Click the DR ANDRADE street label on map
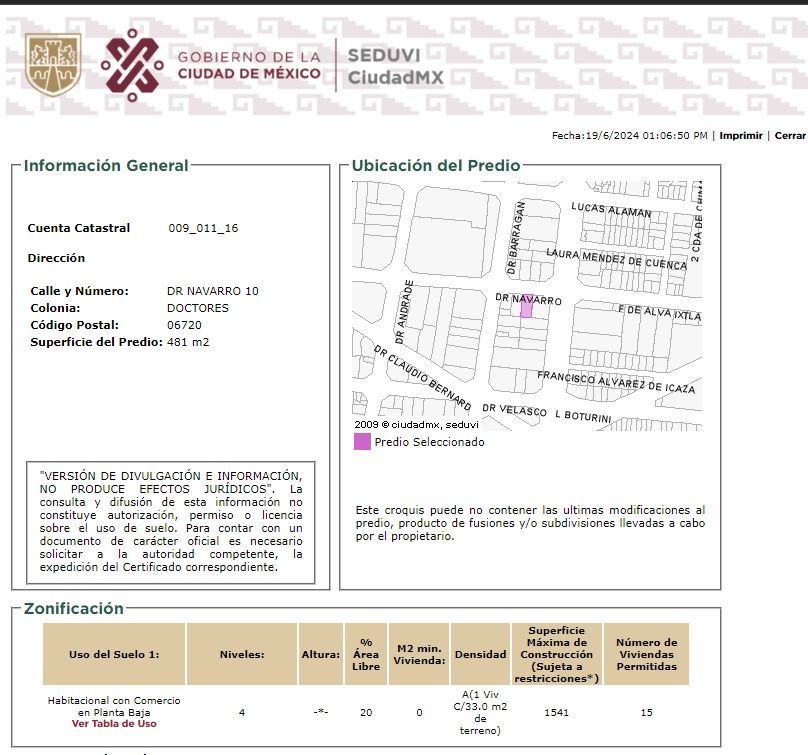Viewport: 808px width, 755px height. tap(404, 312)
